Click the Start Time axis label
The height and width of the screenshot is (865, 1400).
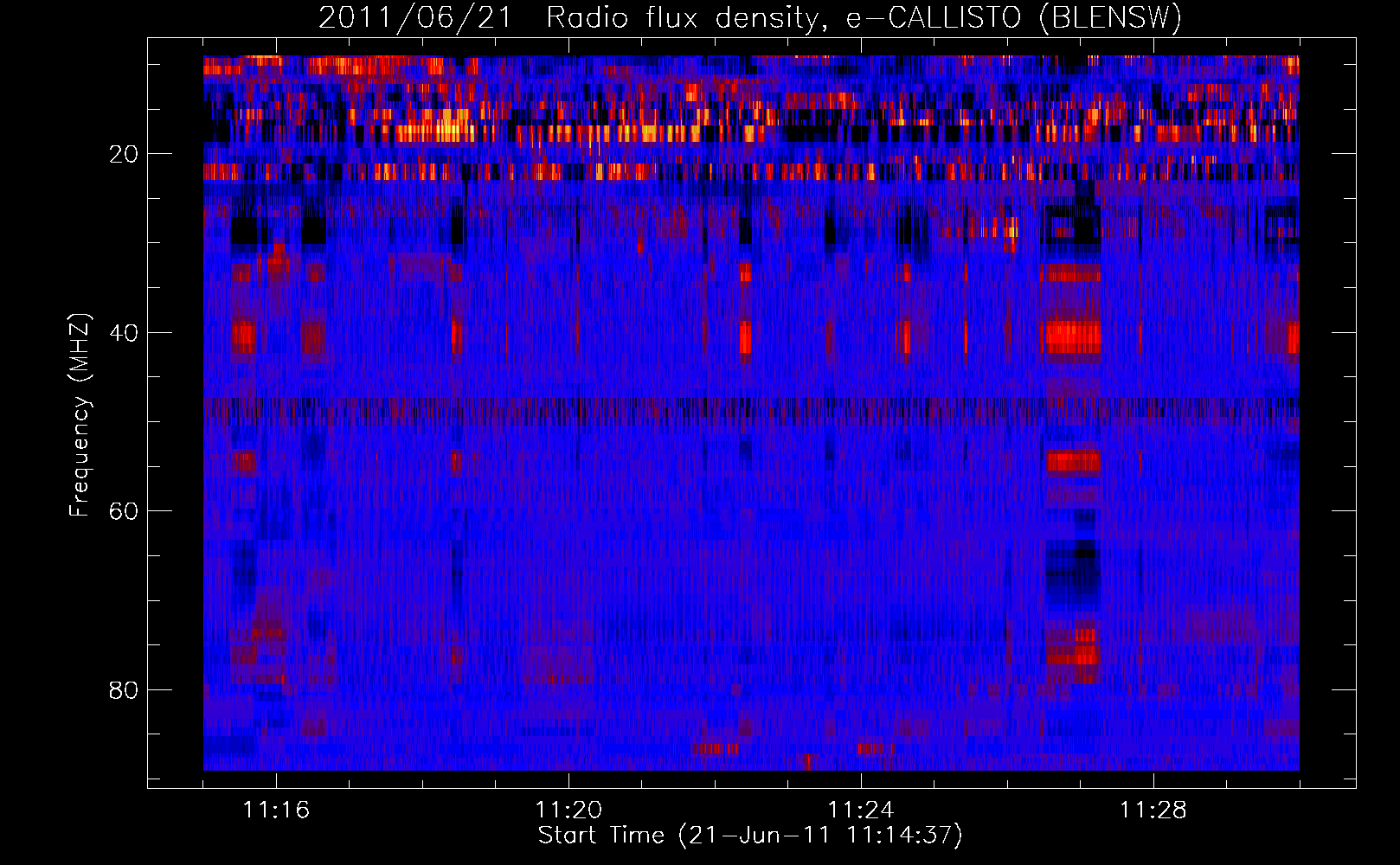(750, 836)
